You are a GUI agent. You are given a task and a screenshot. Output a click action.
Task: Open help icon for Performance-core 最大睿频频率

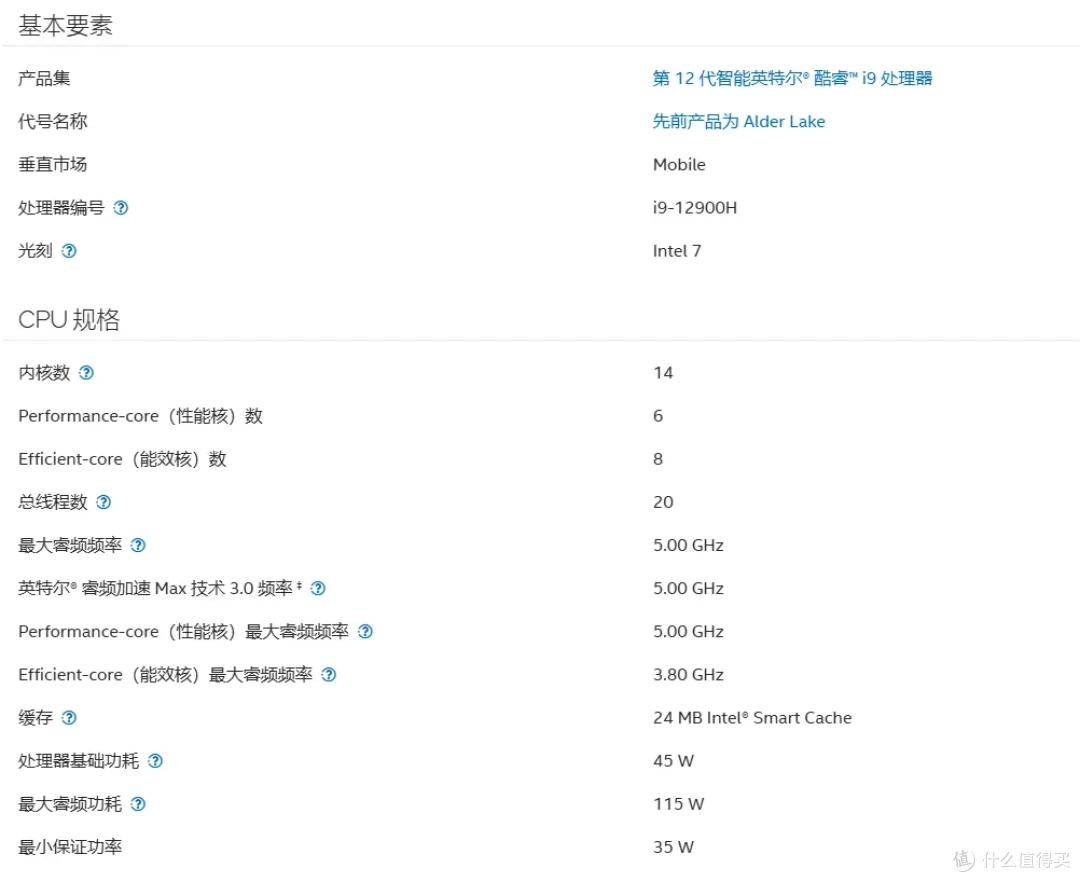pyautogui.click(x=365, y=632)
